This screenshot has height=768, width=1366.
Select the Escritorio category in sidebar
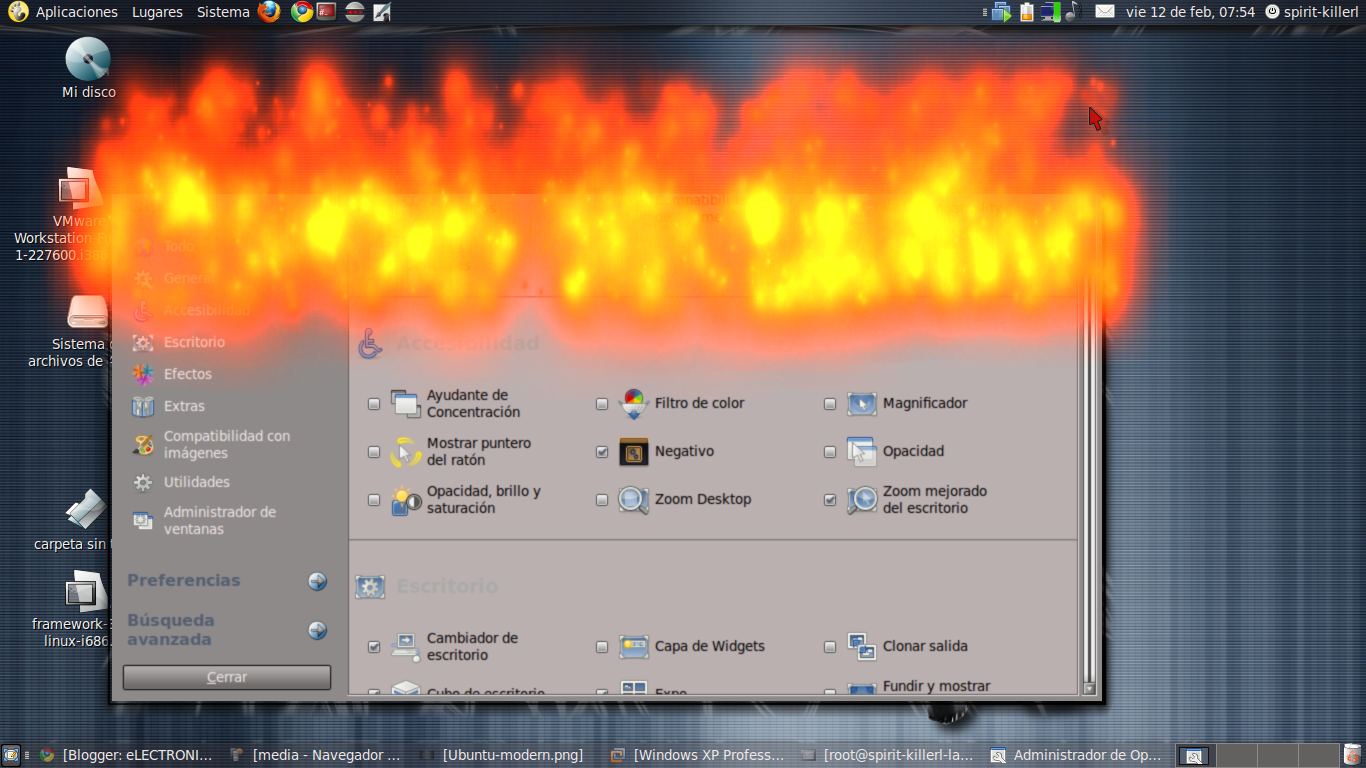click(x=179, y=342)
